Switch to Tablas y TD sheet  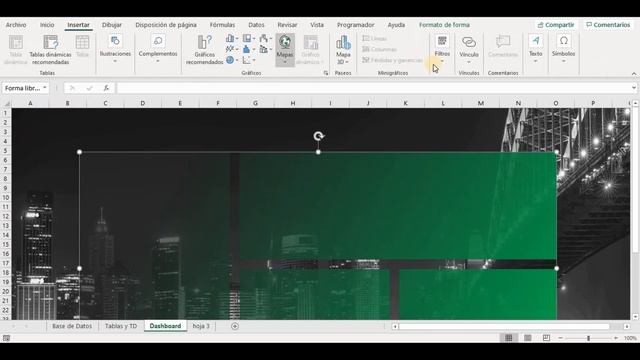[121, 326]
